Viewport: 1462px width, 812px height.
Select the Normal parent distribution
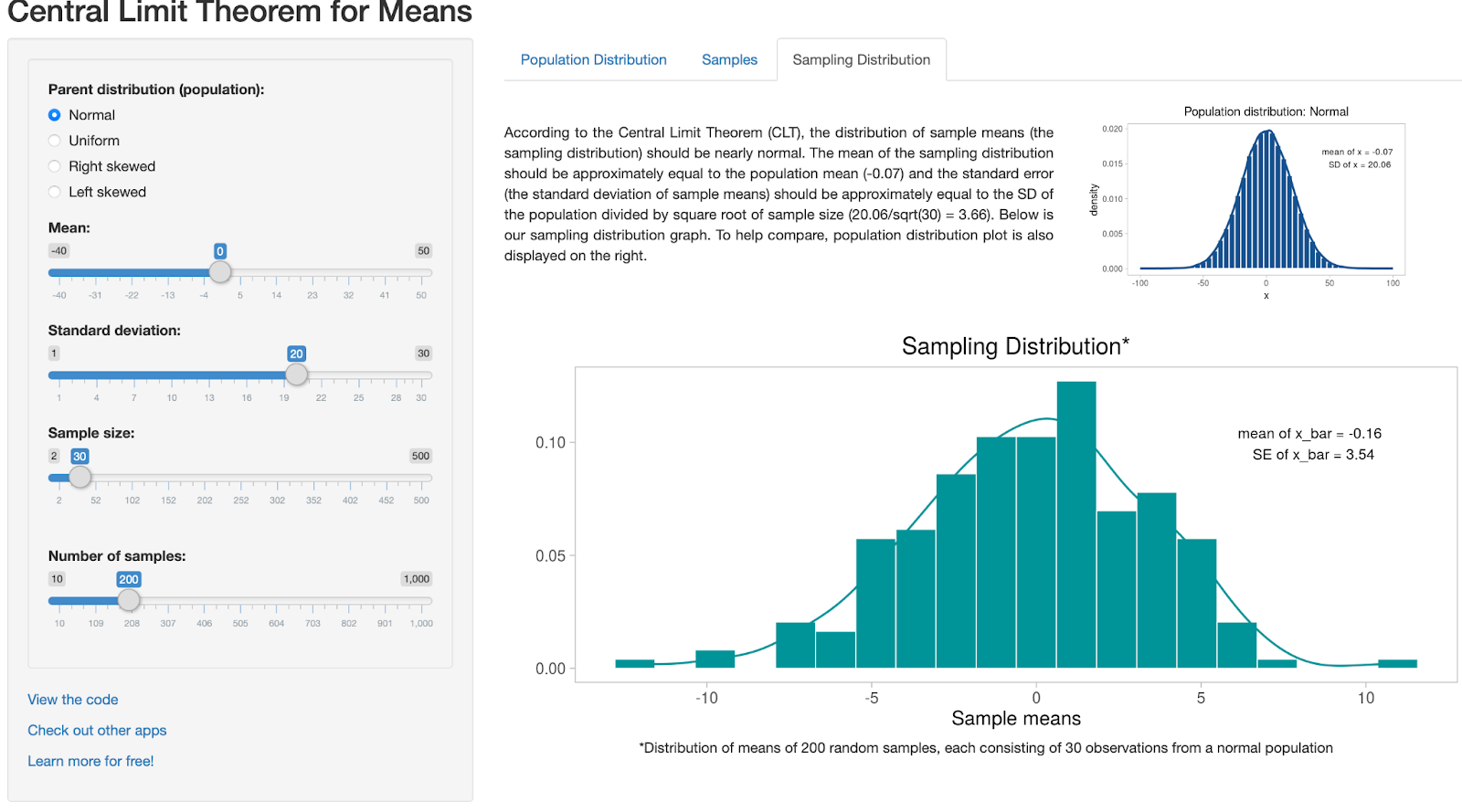[55, 115]
